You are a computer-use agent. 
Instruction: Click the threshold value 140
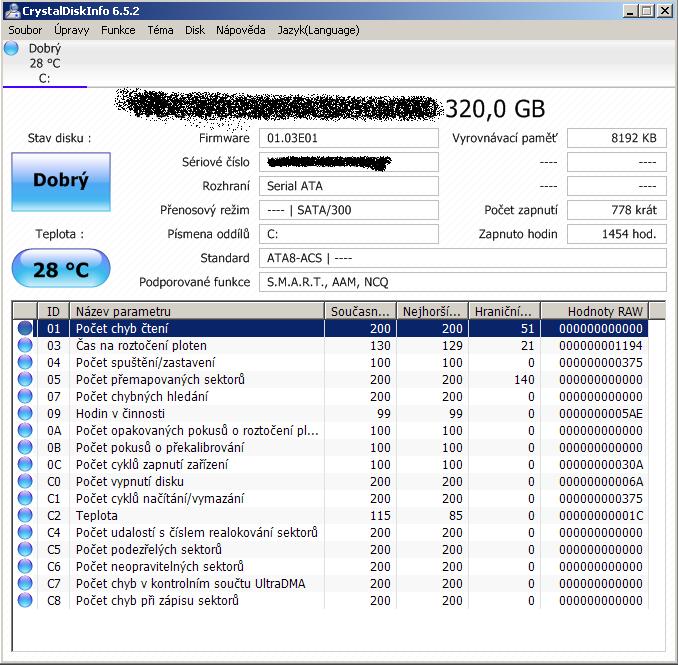point(524,379)
